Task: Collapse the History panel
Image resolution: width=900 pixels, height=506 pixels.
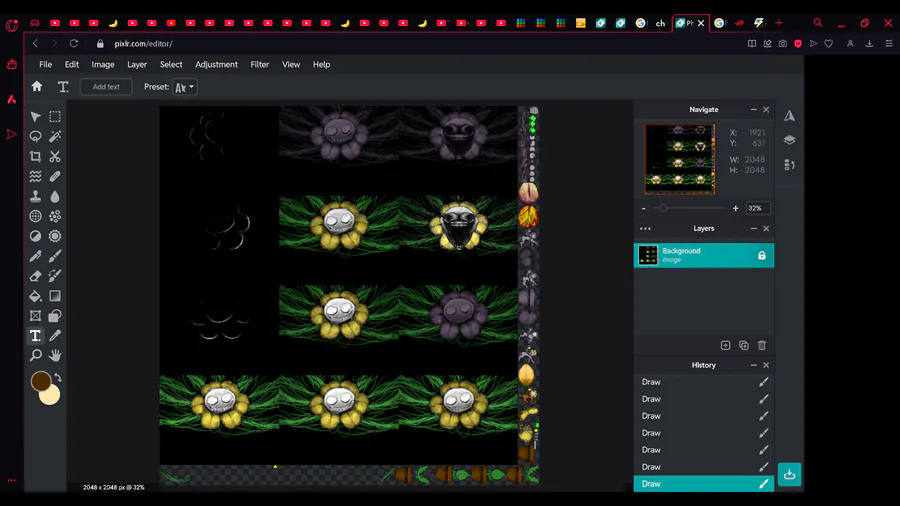Action: point(754,365)
